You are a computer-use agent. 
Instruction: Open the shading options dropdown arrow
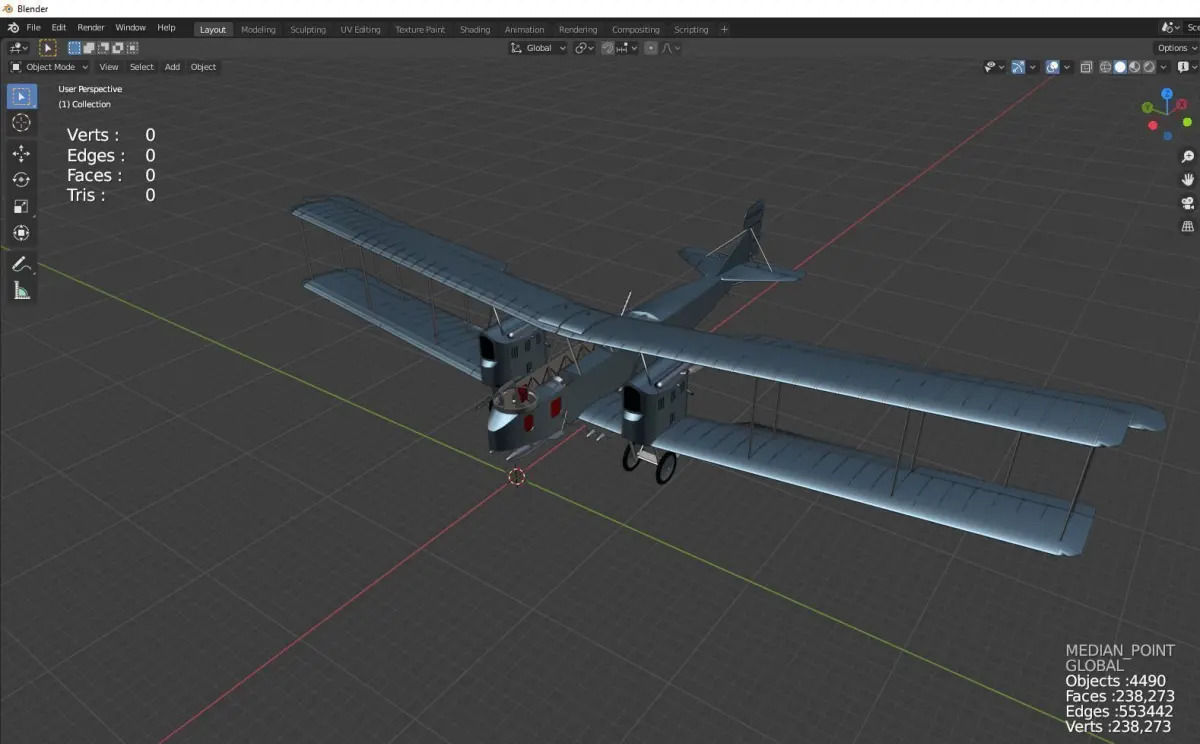(x=1163, y=67)
